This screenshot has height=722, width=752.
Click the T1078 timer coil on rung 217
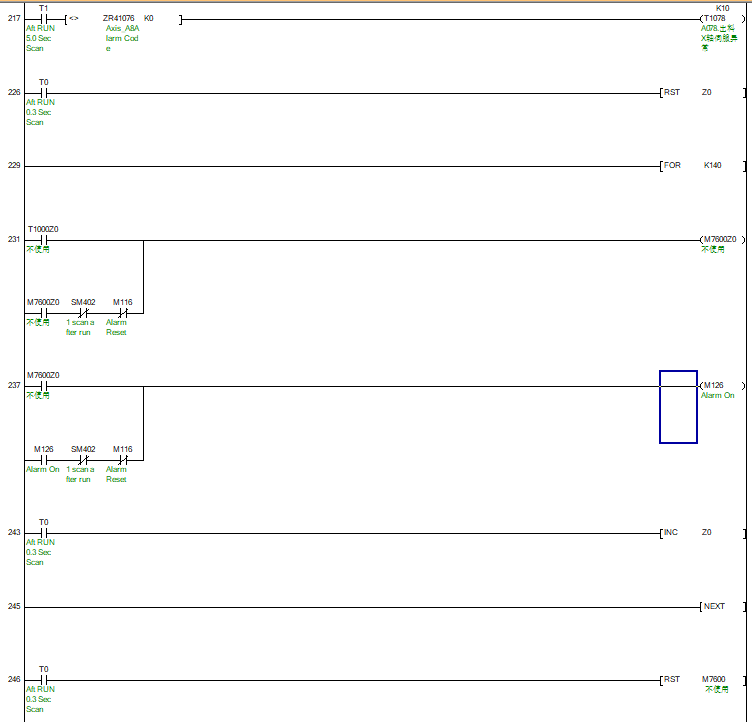tap(716, 19)
